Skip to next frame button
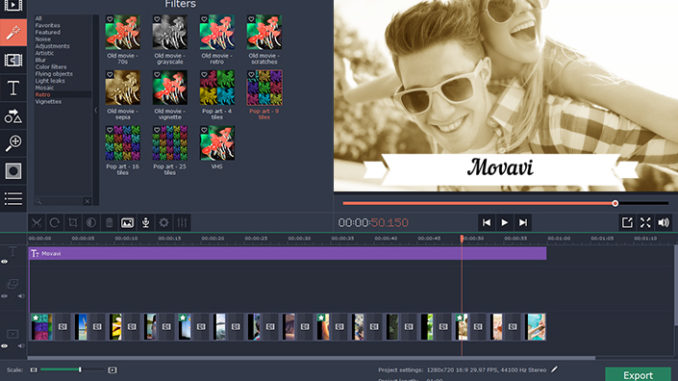Viewport: 678px width, 381px height. (523, 223)
